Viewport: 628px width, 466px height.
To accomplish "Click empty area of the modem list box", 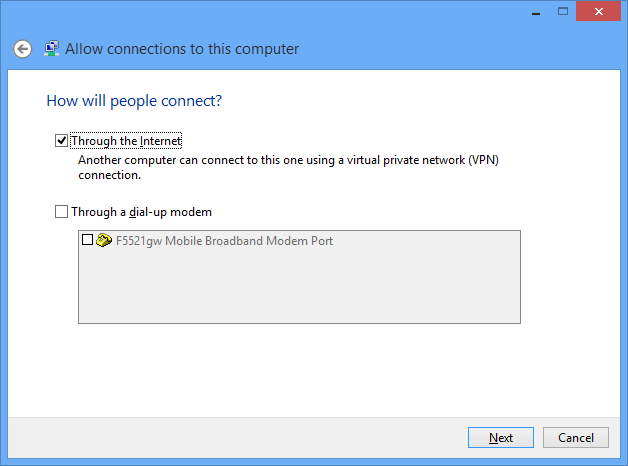I will click(299, 286).
